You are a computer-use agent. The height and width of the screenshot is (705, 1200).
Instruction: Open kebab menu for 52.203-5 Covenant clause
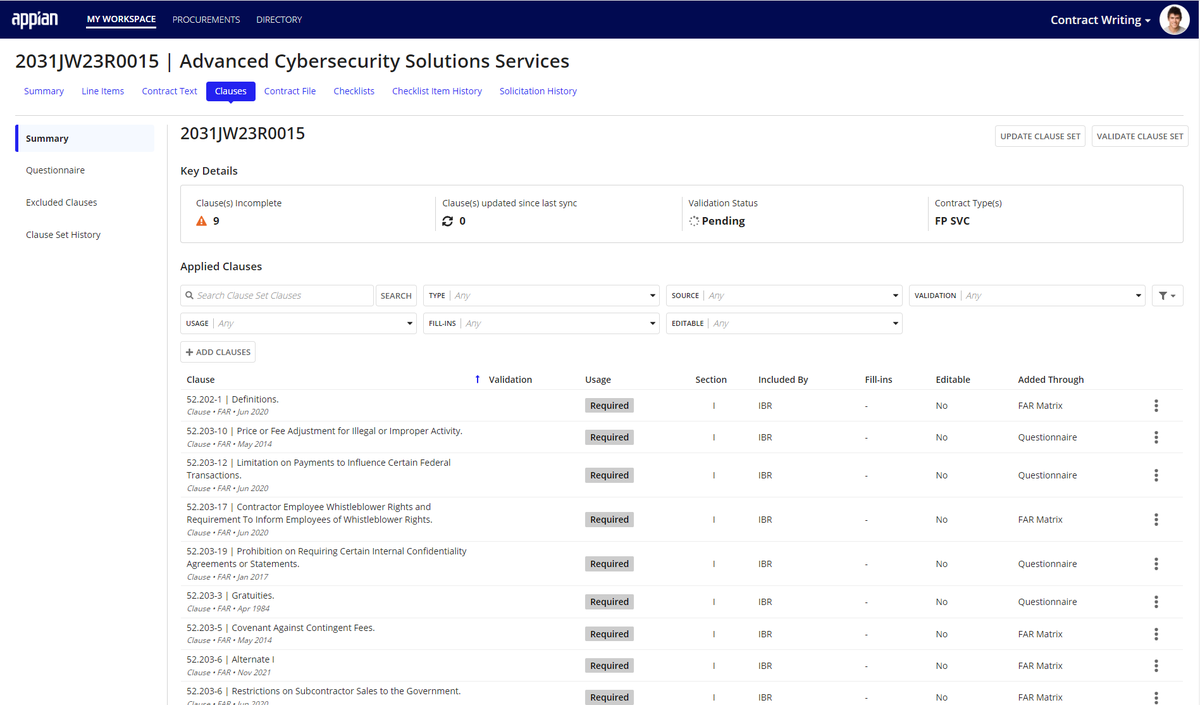[x=1156, y=634]
